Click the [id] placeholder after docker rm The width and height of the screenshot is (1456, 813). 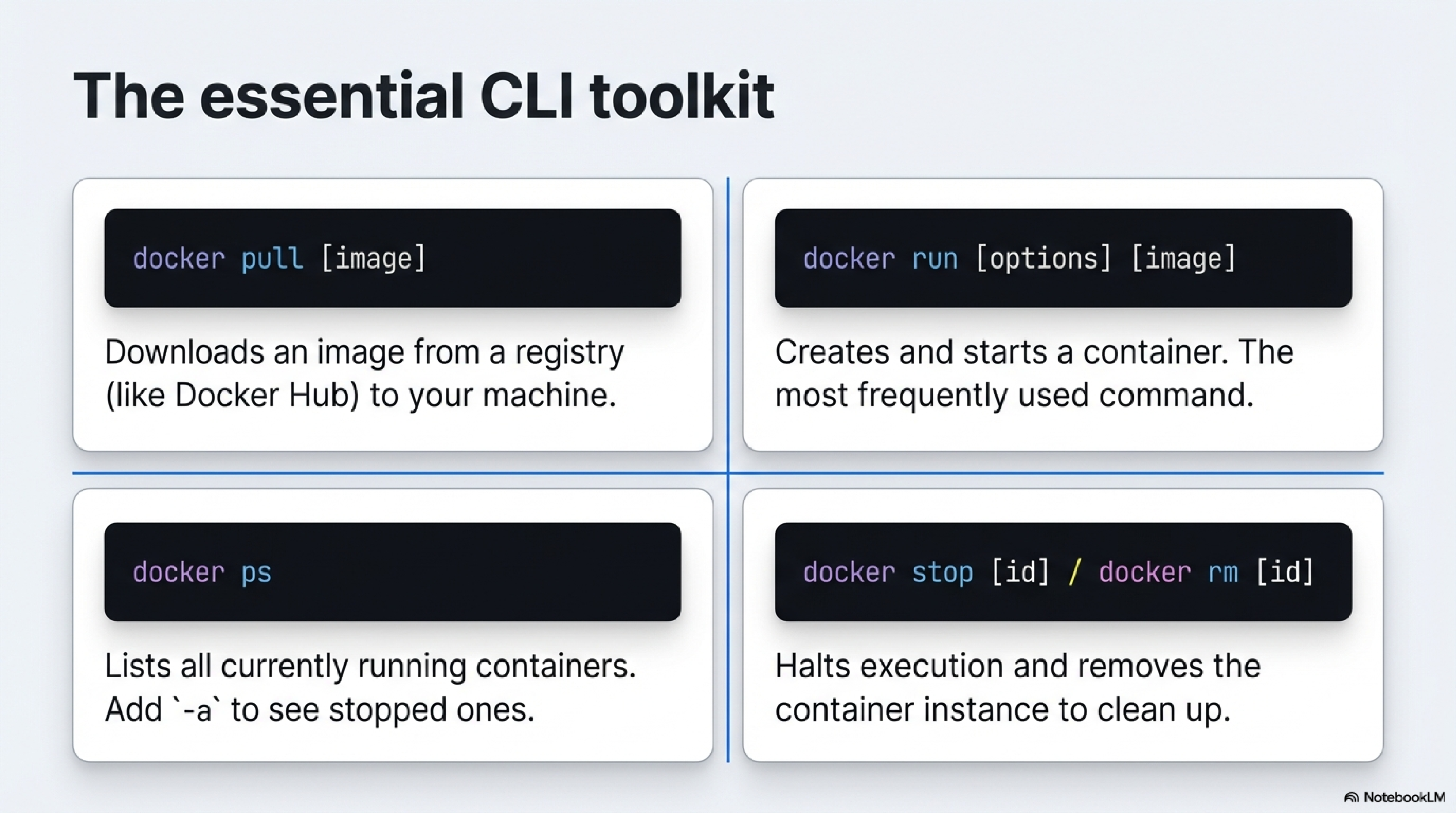tap(1285, 573)
